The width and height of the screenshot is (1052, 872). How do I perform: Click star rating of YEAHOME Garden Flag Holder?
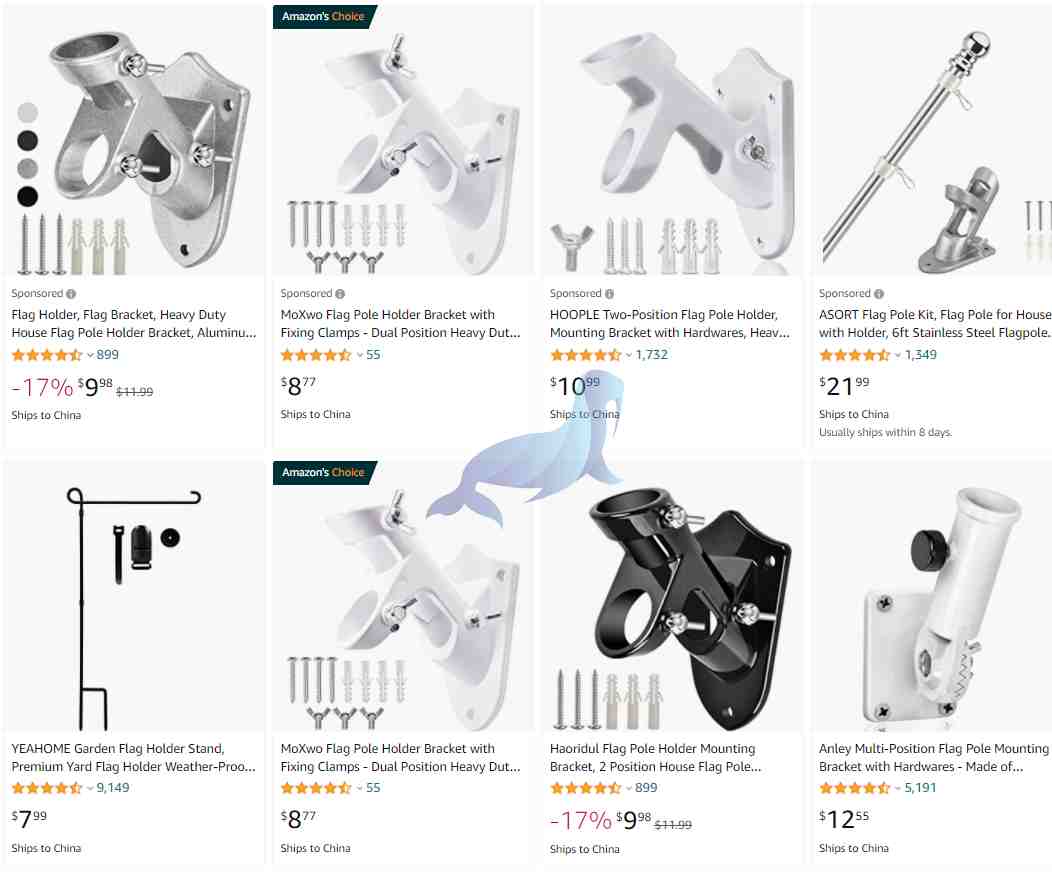coord(46,788)
